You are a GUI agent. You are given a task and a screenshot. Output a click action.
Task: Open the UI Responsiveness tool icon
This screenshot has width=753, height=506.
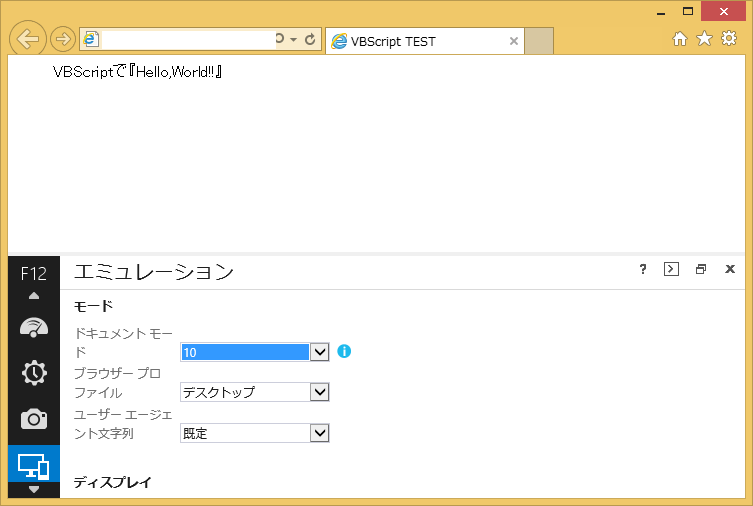34,328
